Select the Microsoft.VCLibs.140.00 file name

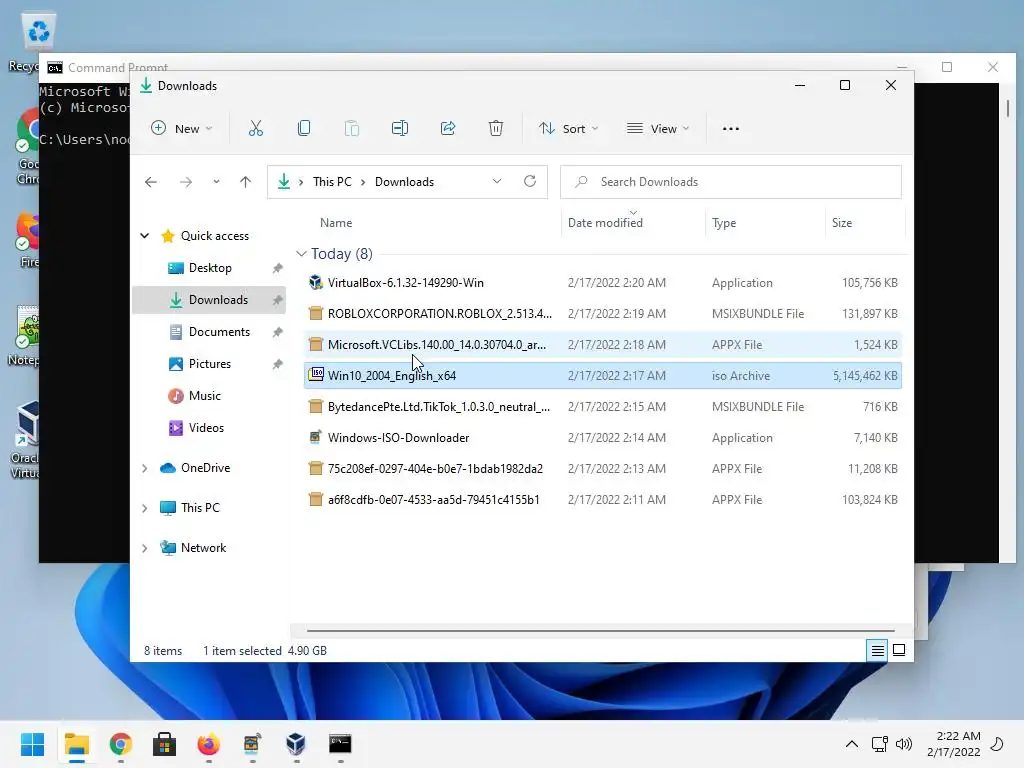pos(437,345)
